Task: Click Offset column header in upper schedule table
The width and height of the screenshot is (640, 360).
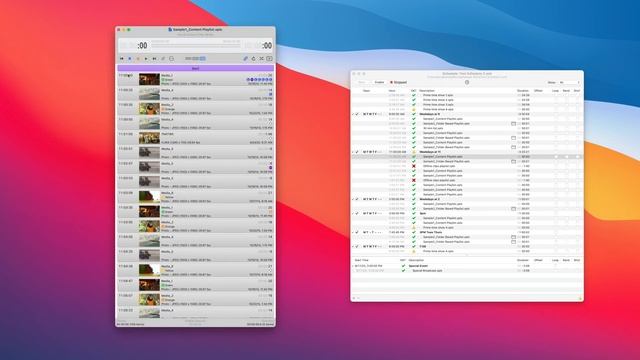Action: 538,91
